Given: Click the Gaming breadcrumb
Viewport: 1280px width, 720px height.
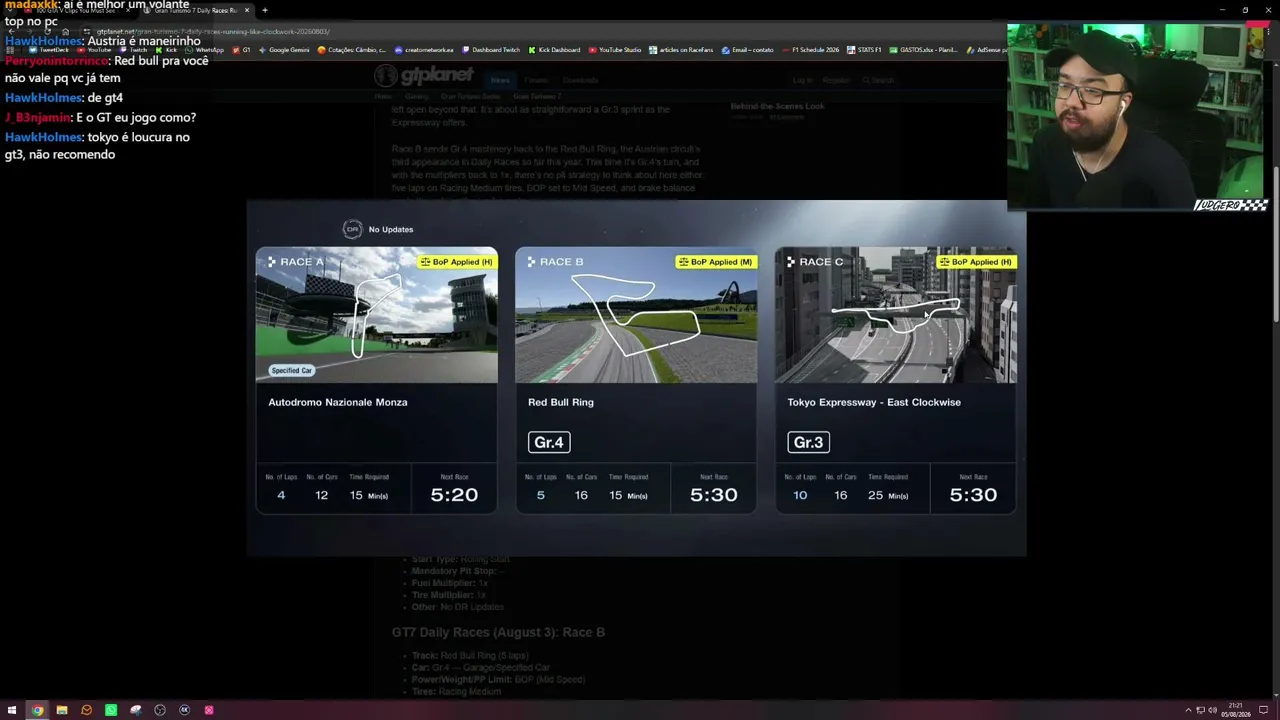Looking at the screenshot, I should pos(416,97).
